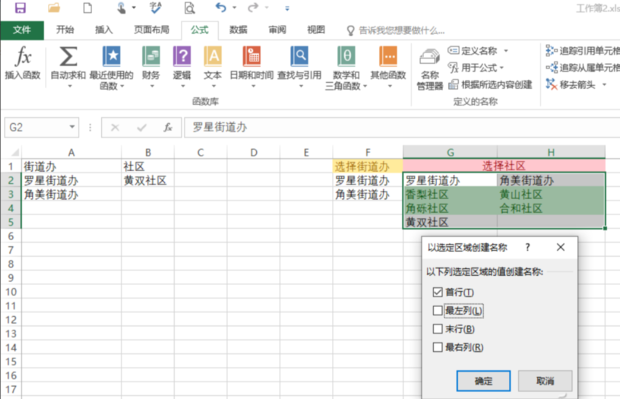Click Create from Selection button

point(490,85)
